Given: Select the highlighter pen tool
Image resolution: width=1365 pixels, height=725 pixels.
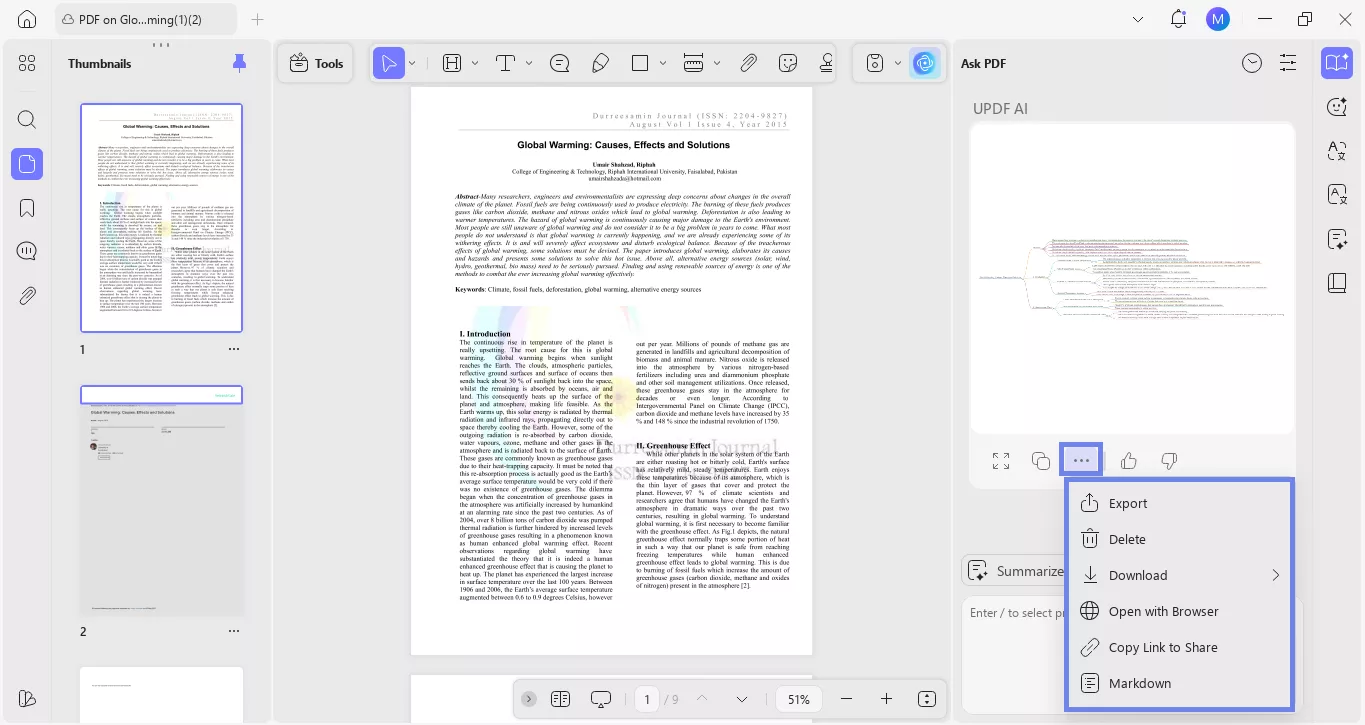Looking at the screenshot, I should click(x=600, y=63).
